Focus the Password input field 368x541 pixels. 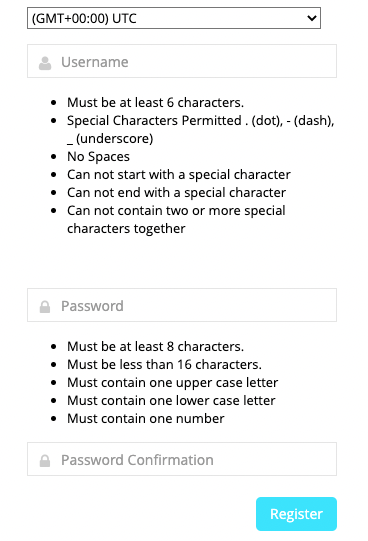point(182,305)
